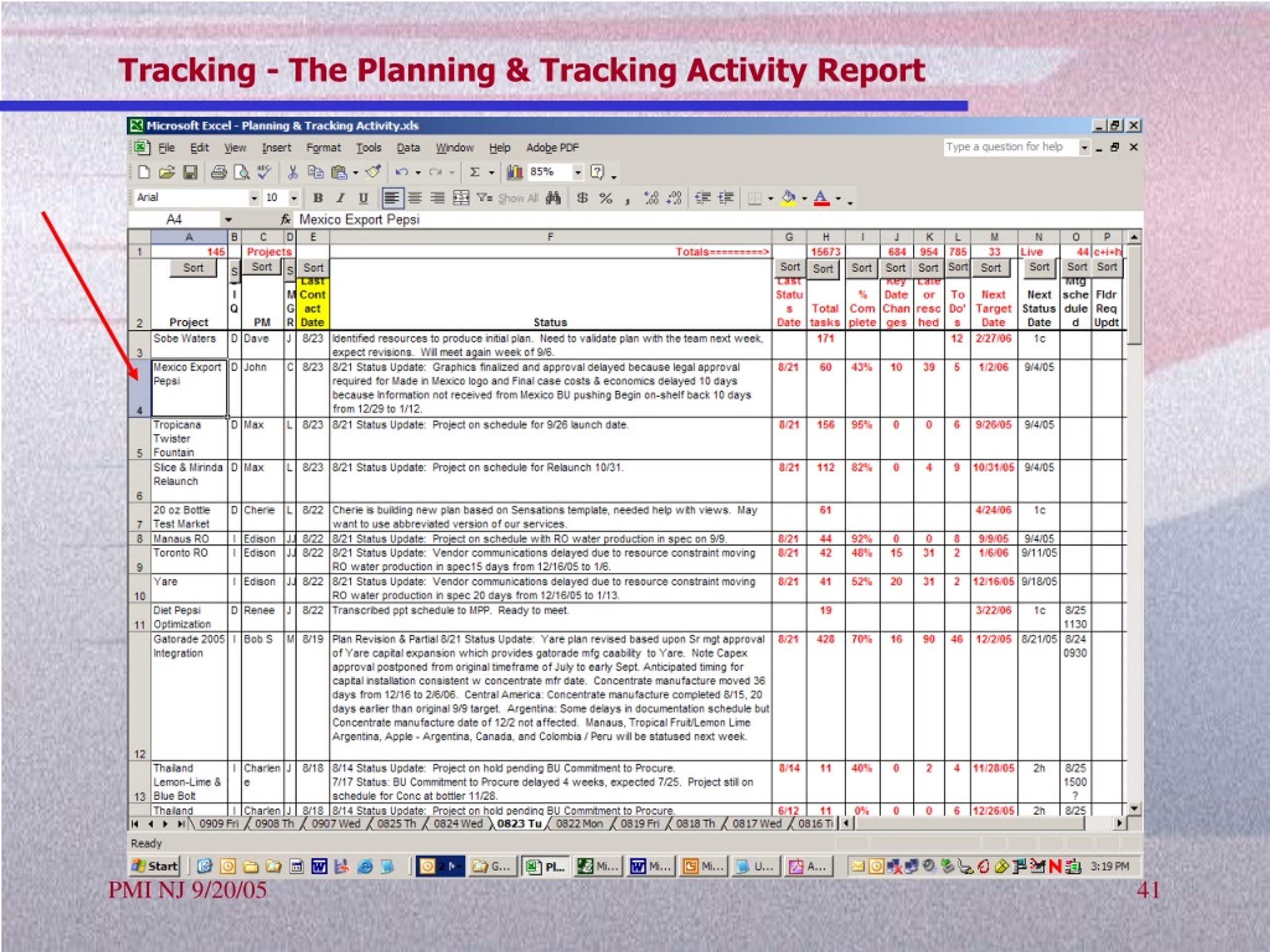Click Sort button above Total tasks
Screen dimensions: 1270x952
(x=823, y=269)
